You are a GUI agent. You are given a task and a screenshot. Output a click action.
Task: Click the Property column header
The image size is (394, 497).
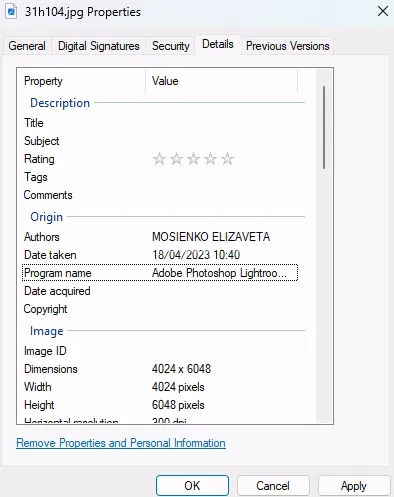82,81
